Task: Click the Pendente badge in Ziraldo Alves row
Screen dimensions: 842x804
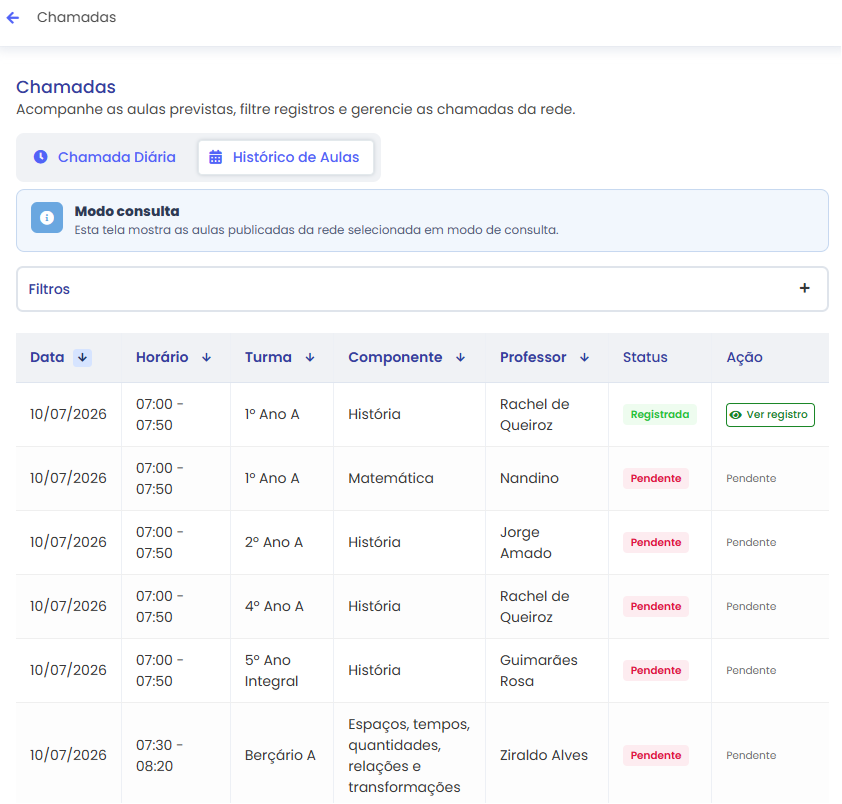Action: tap(656, 755)
